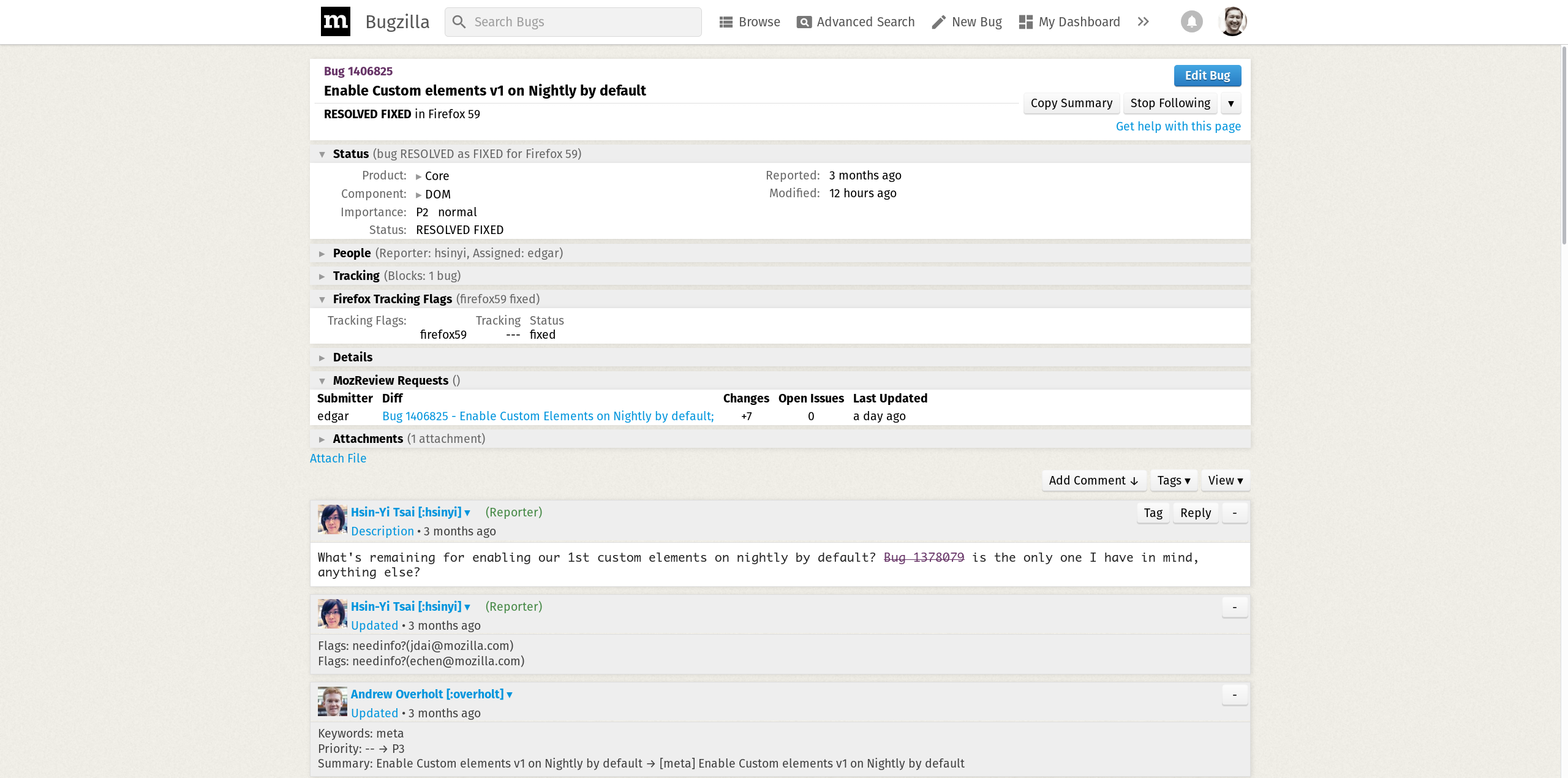Image resolution: width=1568 pixels, height=778 pixels.
Task: Show more navigation items via double chevron
Action: 1143,22
